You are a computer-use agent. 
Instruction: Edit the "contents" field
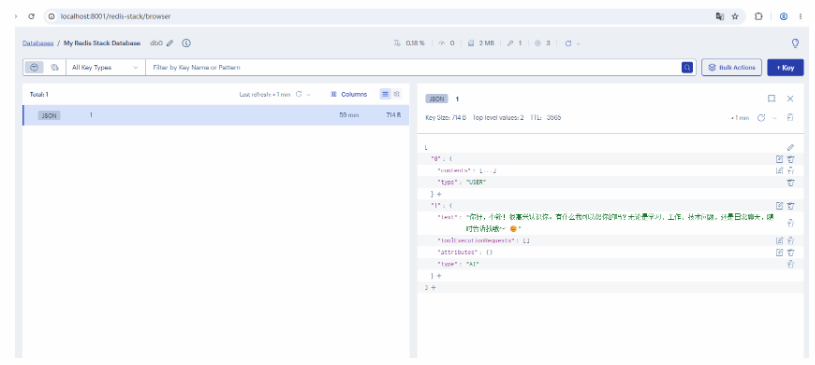[779, 171]
